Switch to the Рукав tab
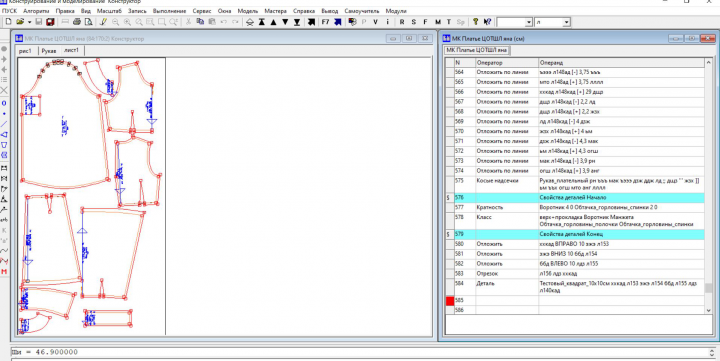 point(49,51)
